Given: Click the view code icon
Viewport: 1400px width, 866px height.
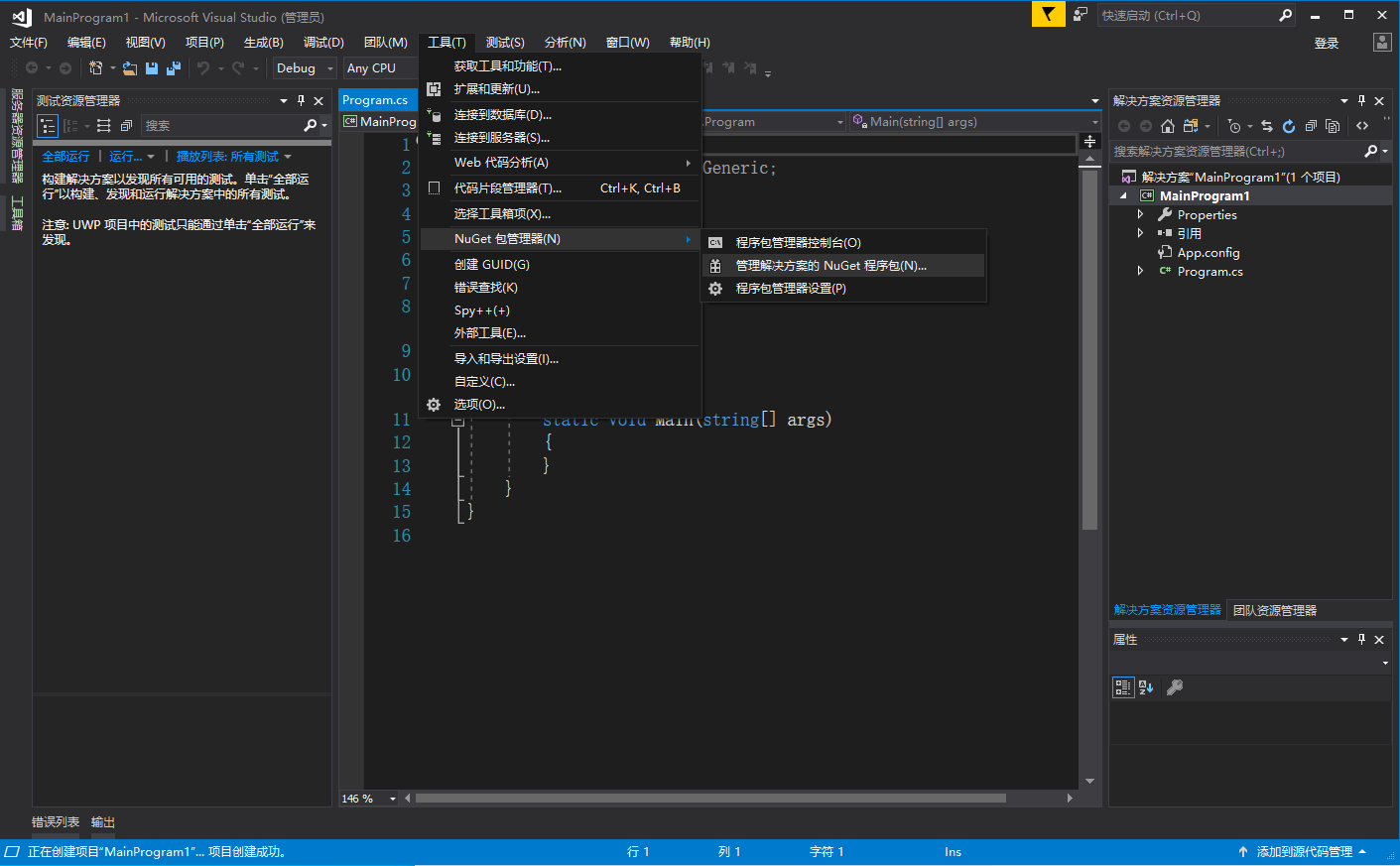Looking at the screenshot, I should pos(1362,126).
